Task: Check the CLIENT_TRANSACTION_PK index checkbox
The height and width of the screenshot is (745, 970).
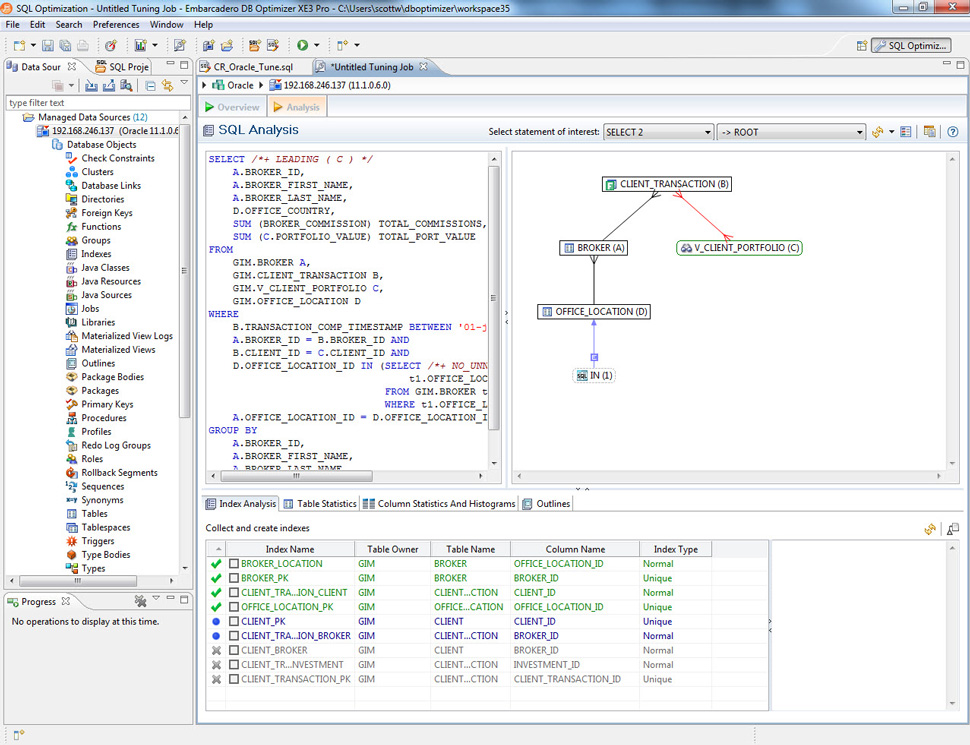Action: coord(234,679)
